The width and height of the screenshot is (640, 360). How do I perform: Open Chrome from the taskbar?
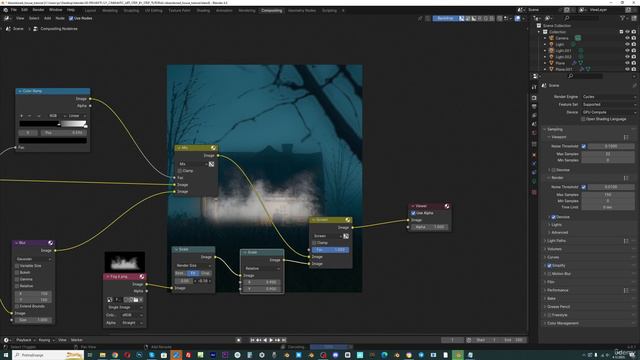[x=115, y=355]
